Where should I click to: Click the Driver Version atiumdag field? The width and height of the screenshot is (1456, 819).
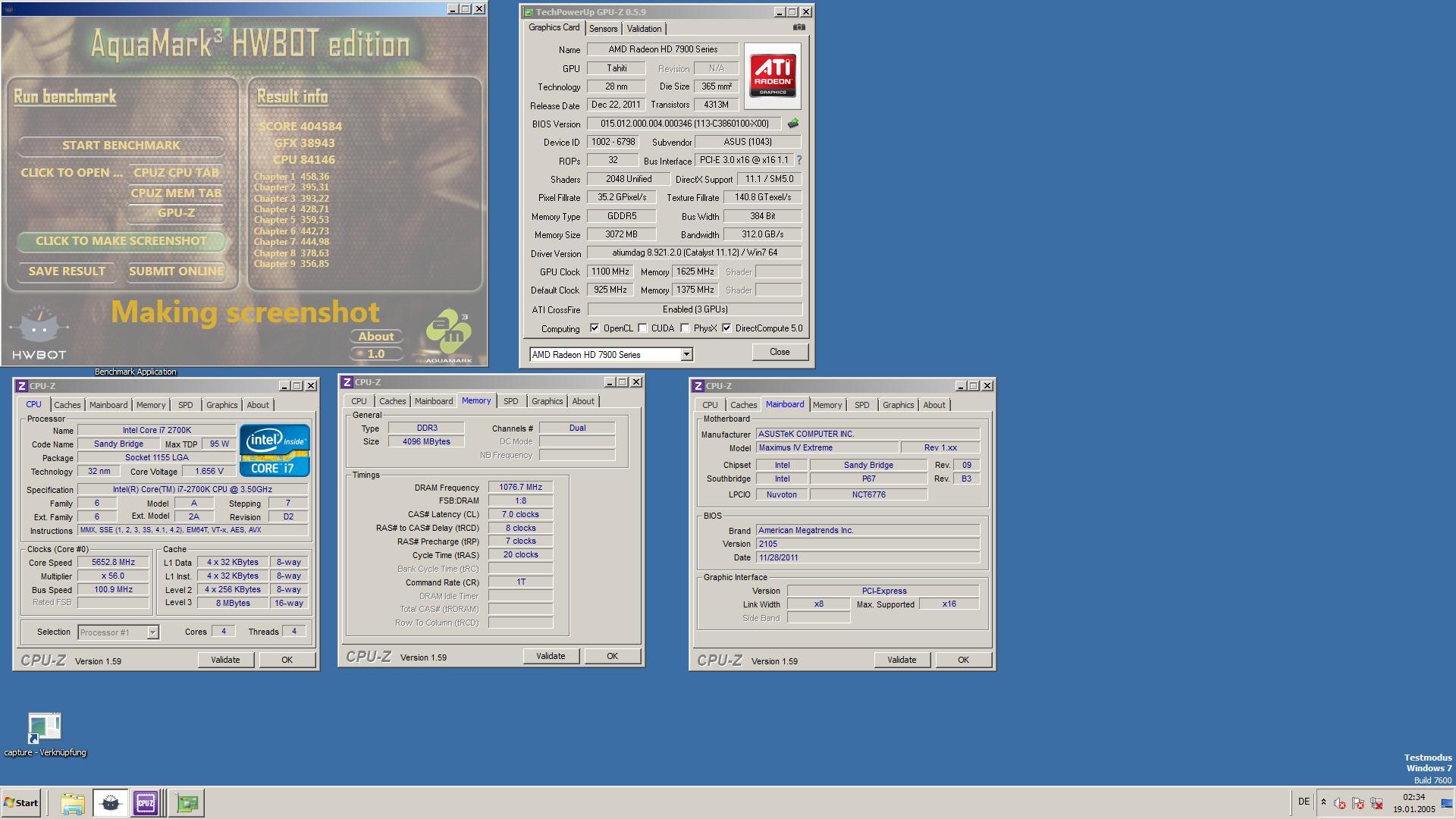click(x=695, y=253)
